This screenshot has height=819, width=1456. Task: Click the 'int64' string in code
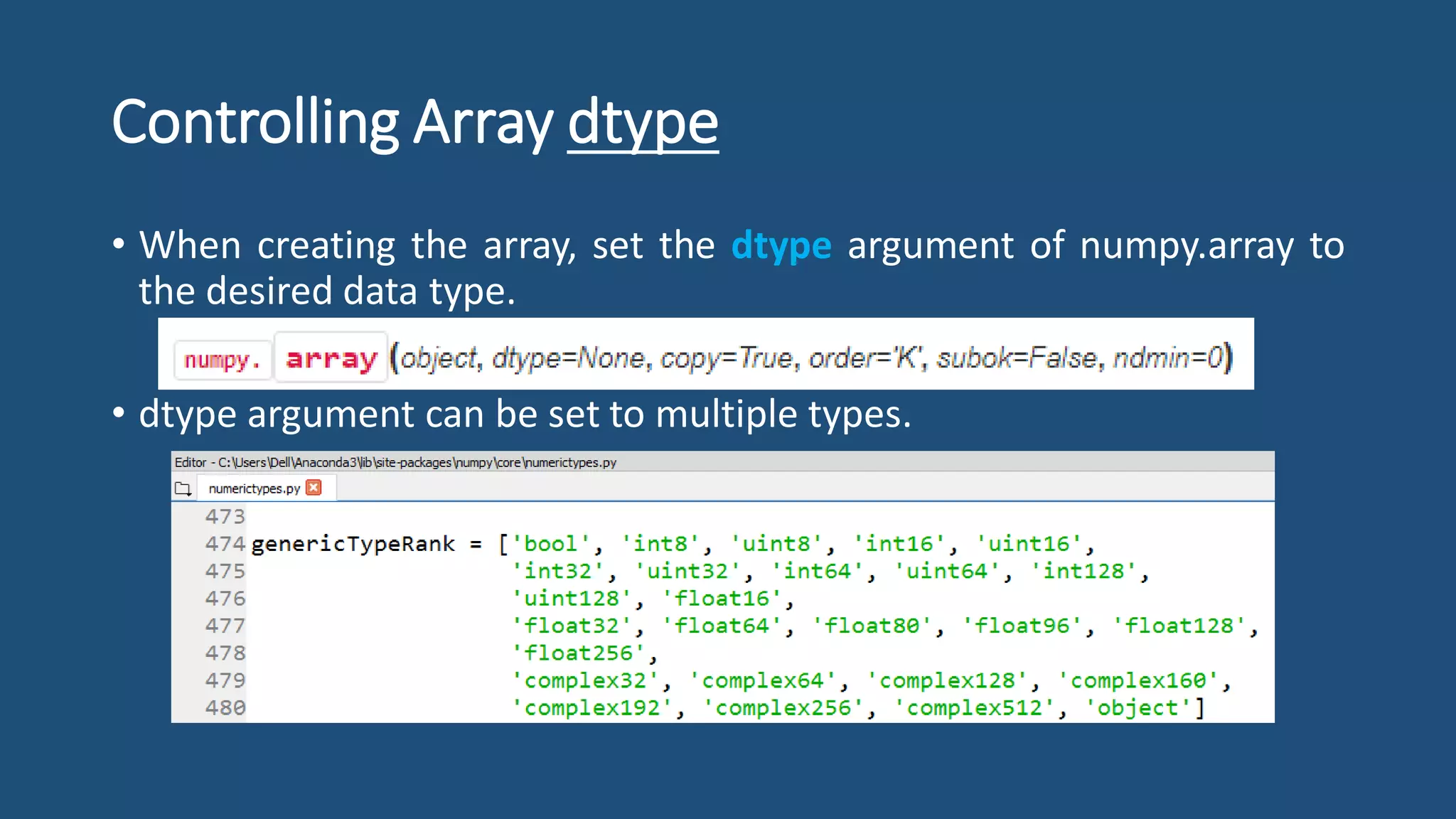[x=818, y=571]
